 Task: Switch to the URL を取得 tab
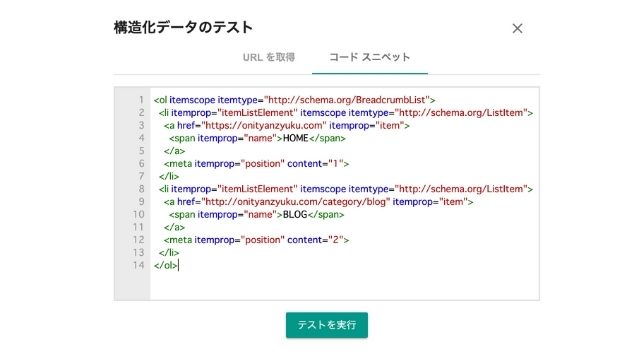(x=269, y=57)
